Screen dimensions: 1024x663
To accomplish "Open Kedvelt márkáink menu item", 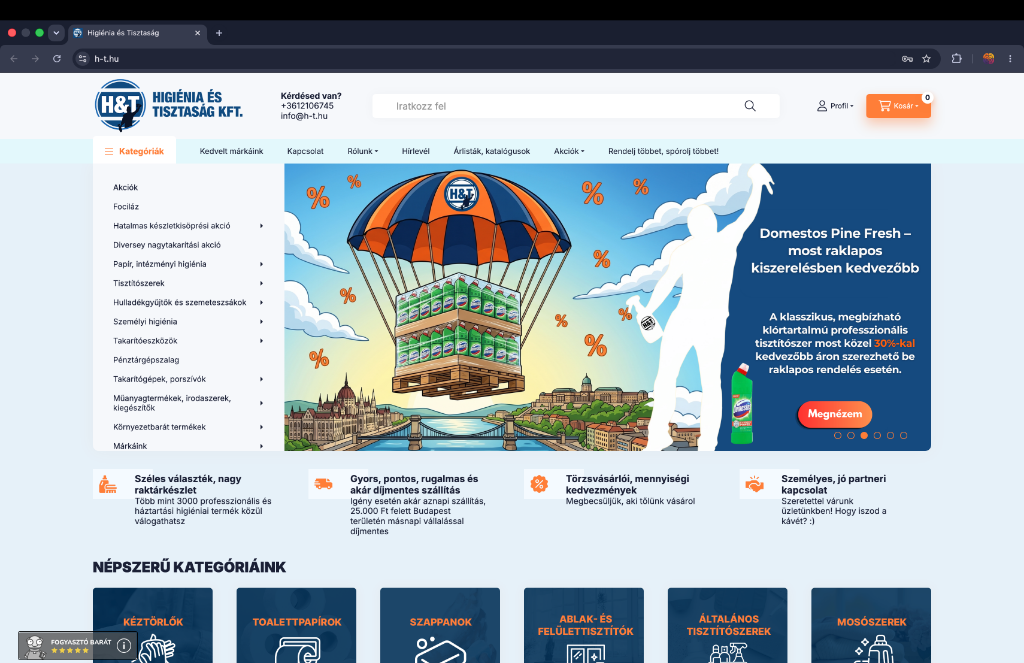I will 231,151.
